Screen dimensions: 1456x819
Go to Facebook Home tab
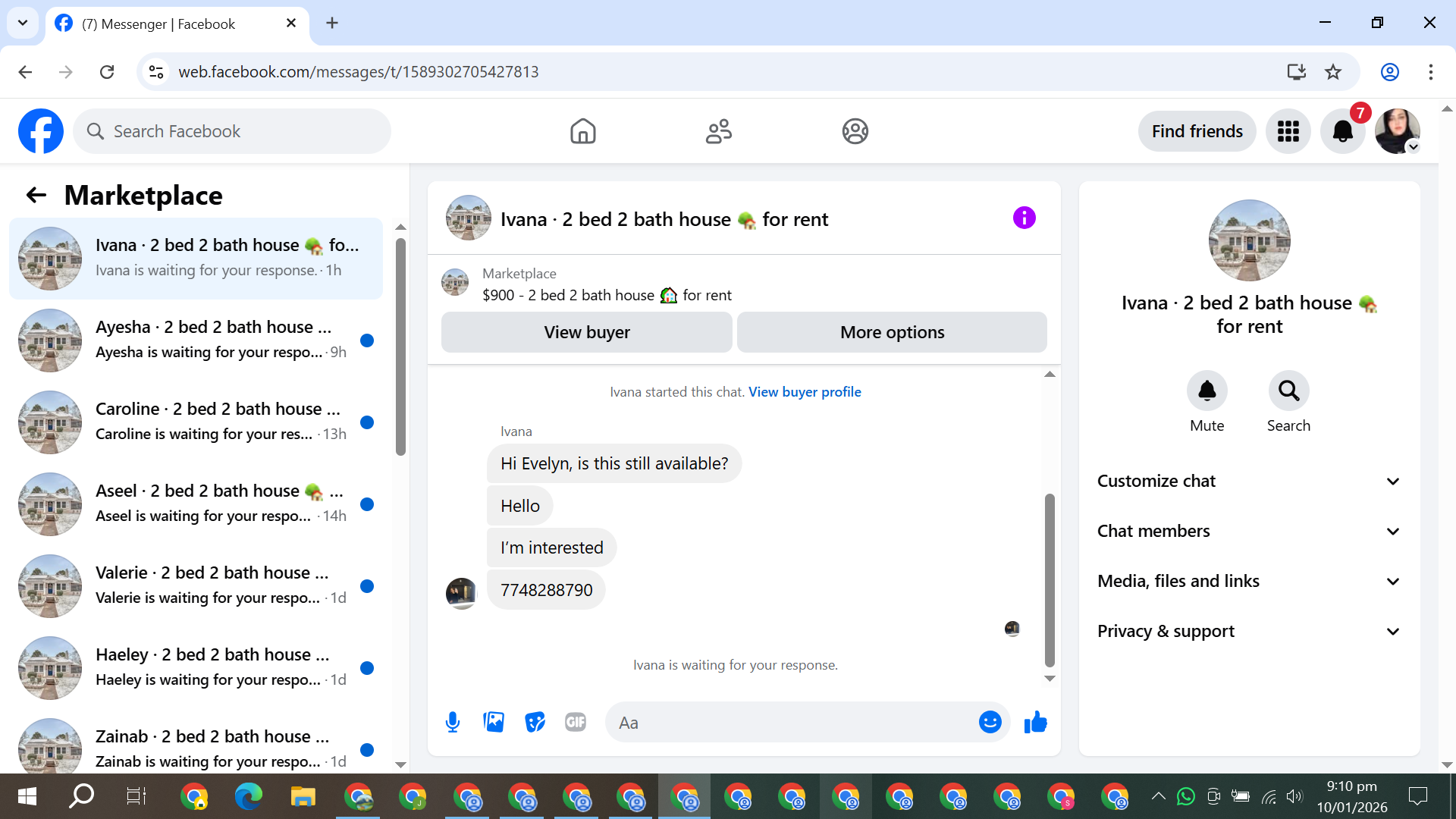(582, 131)
